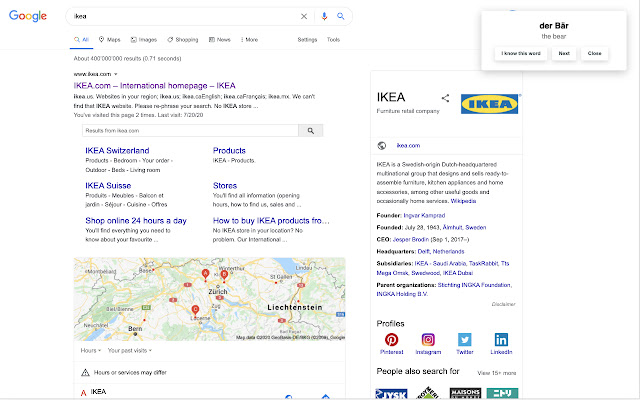Viewport: 640px width, 400px height.
Task: Click the blue magnifier search icon
Action: click(x=340, y=16)
